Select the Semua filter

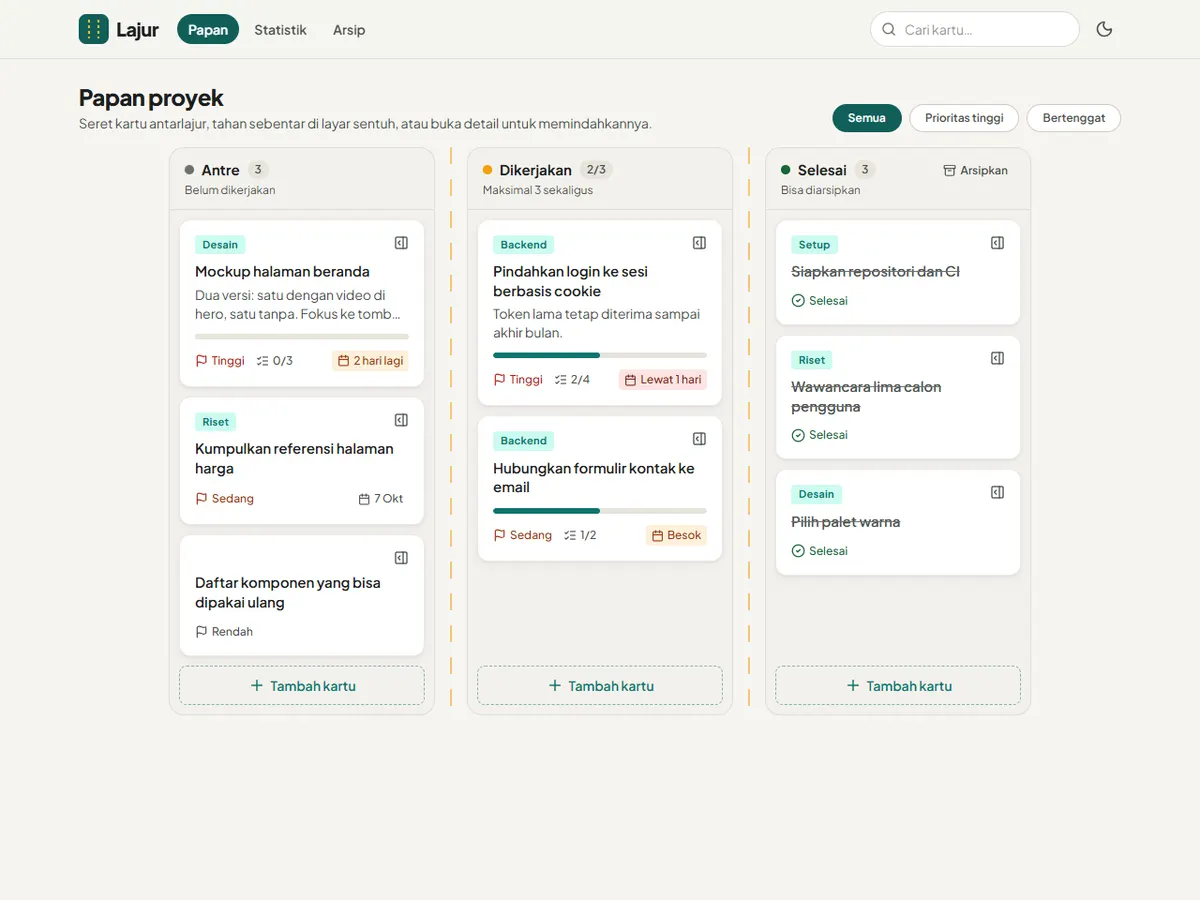tap(867, 118)
